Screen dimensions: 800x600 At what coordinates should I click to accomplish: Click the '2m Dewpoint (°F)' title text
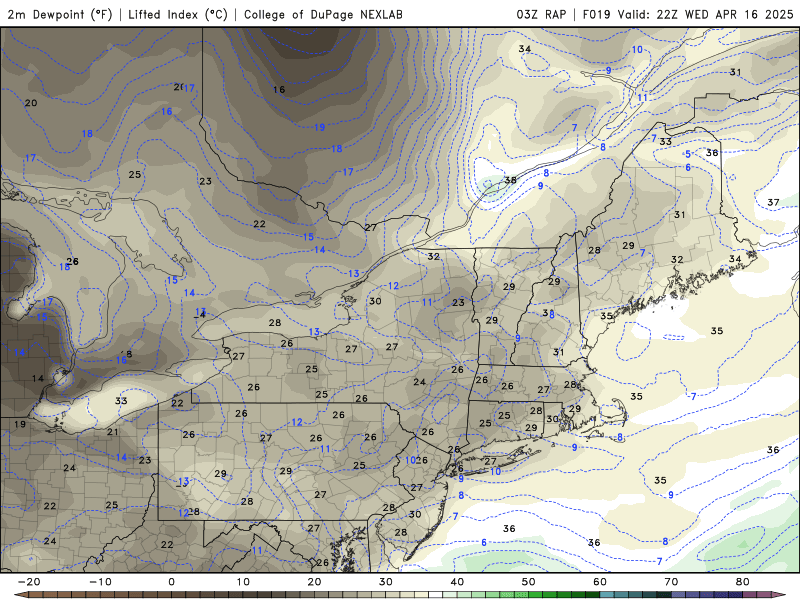[60, 14]
